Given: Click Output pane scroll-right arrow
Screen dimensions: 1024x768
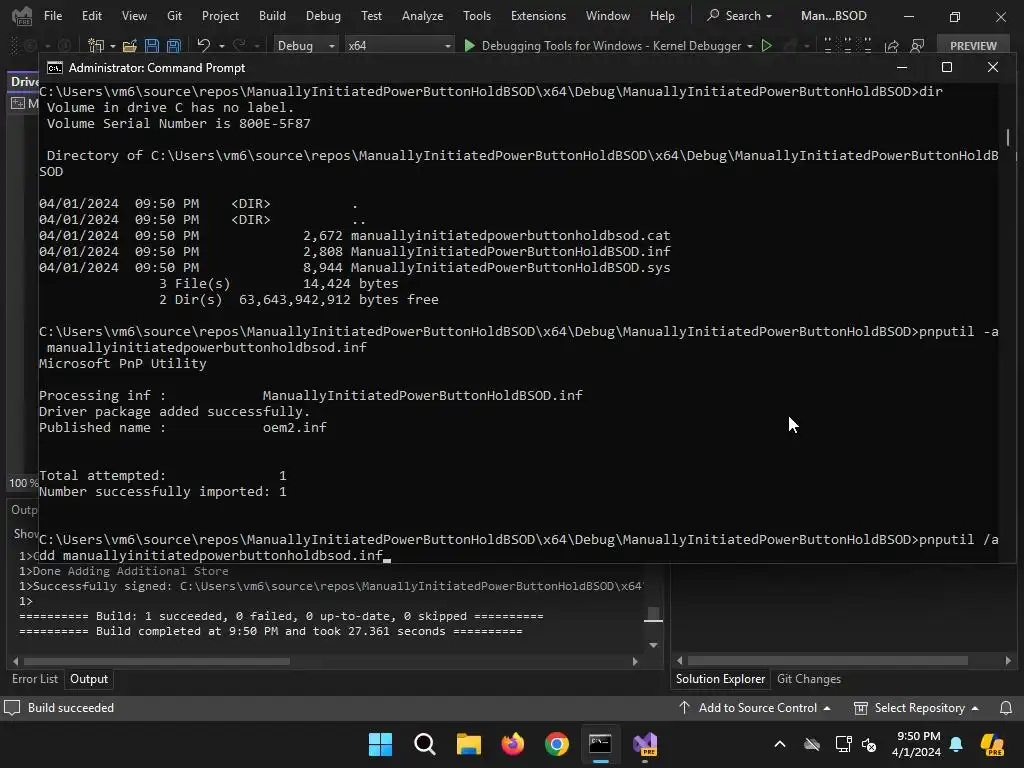Looking at the screenshot, I should pyautogui.click(x=635, y=661).
